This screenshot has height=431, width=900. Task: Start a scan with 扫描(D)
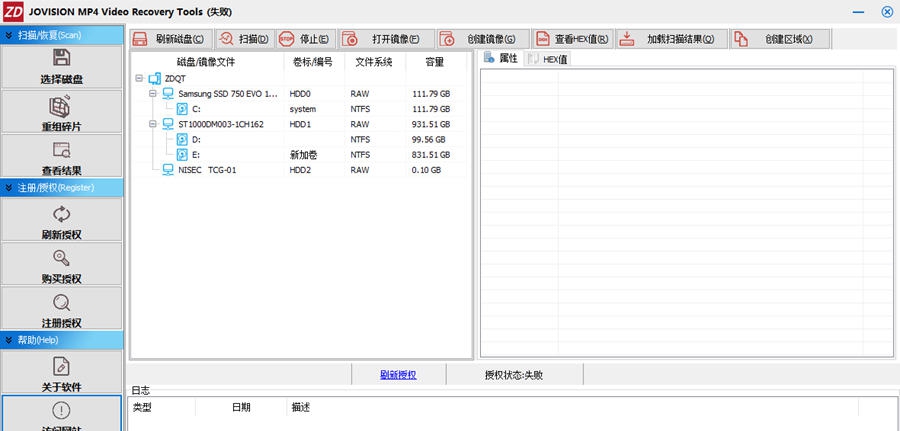click(x=245, y=39)
